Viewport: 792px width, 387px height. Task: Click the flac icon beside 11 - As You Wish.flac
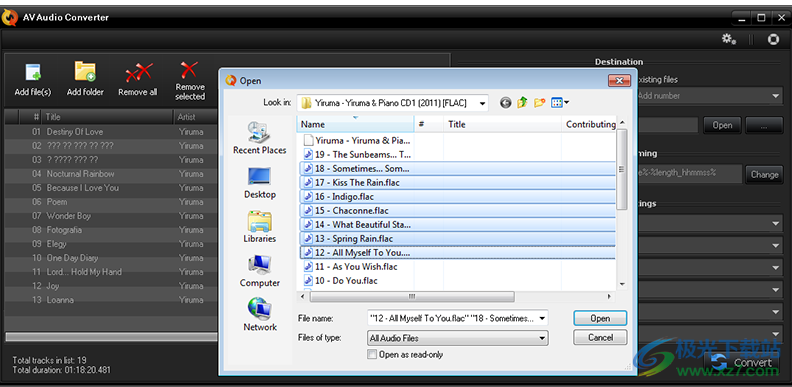pos(308,266)
